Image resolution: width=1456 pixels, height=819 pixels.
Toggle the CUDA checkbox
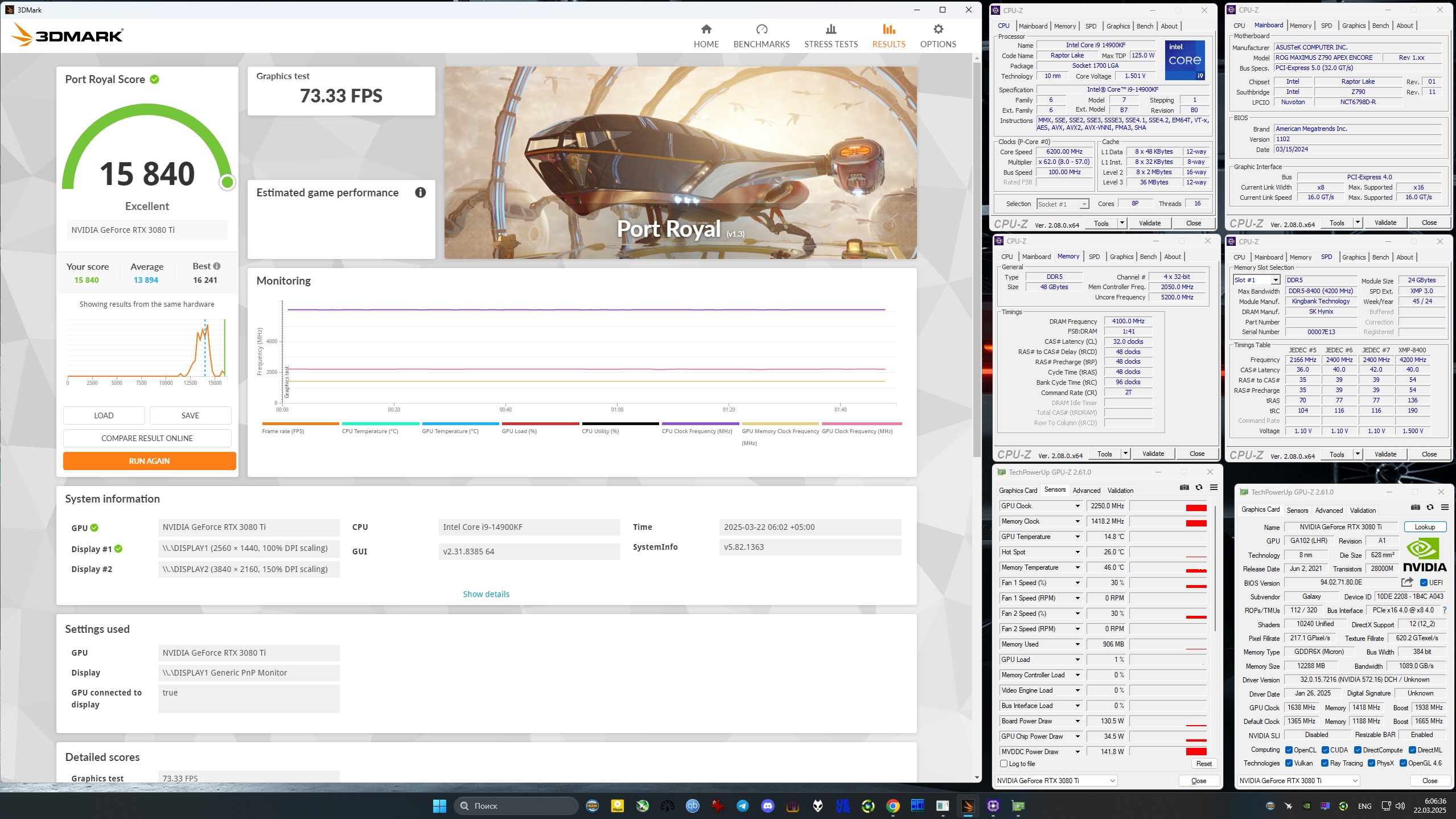coord(1325,750)
